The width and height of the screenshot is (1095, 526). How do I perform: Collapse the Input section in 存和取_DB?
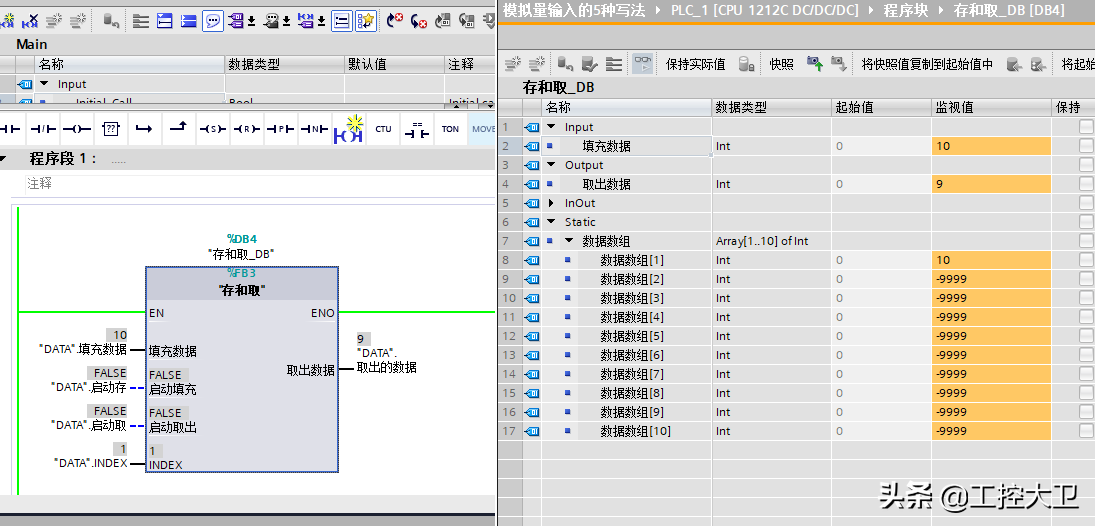(551, 127)
